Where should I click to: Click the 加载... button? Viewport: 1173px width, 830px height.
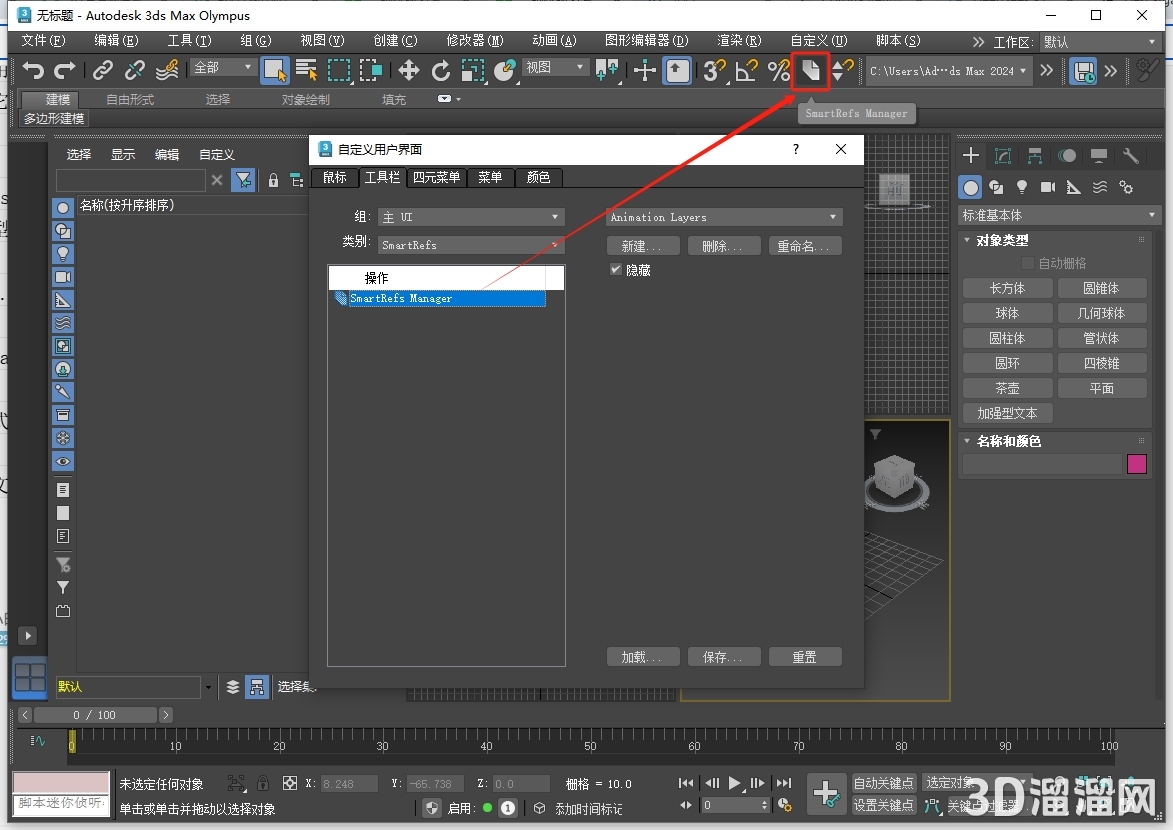tap(642, 657)
